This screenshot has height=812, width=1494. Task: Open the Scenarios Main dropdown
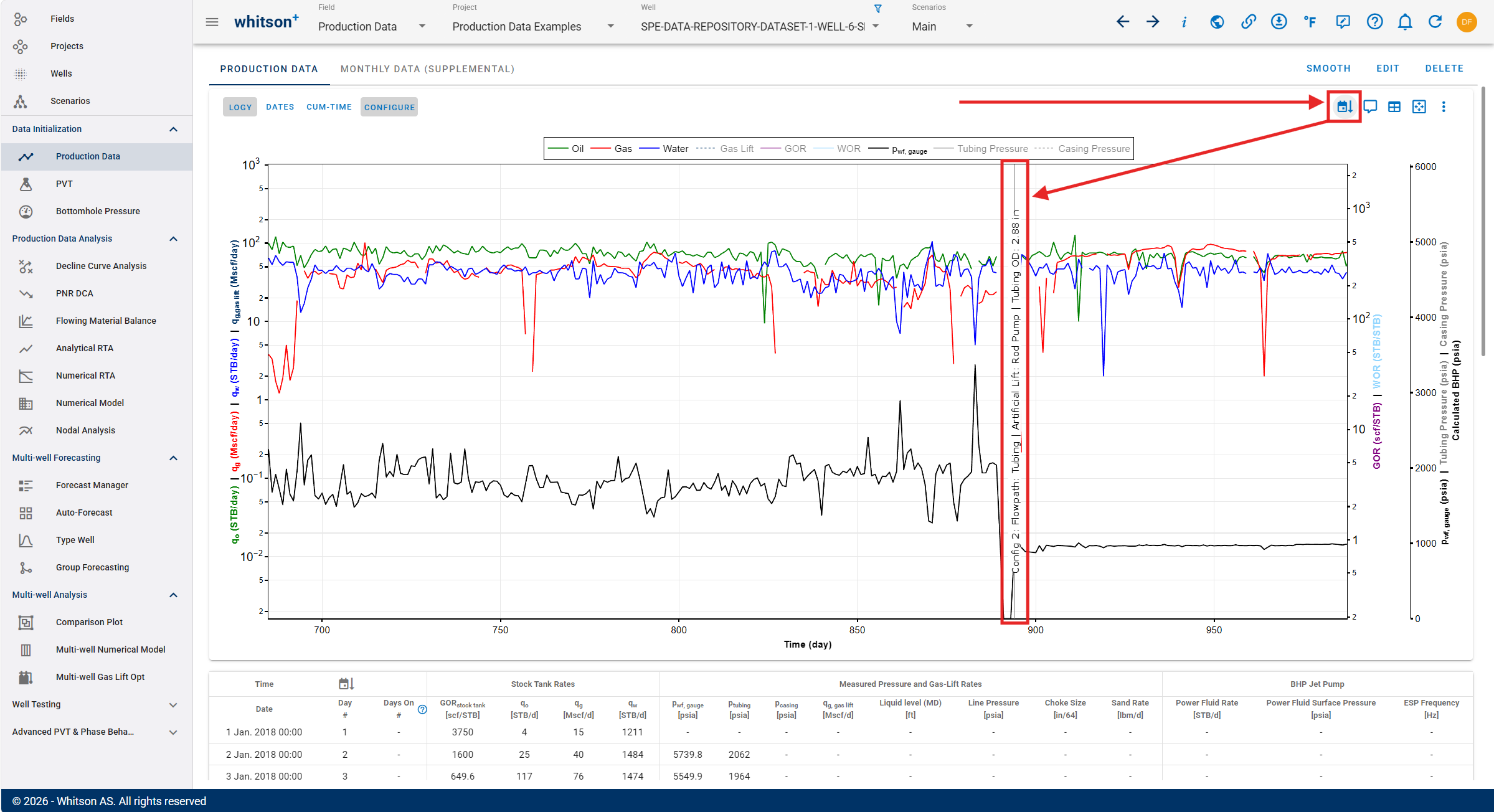tap(942, 26)
